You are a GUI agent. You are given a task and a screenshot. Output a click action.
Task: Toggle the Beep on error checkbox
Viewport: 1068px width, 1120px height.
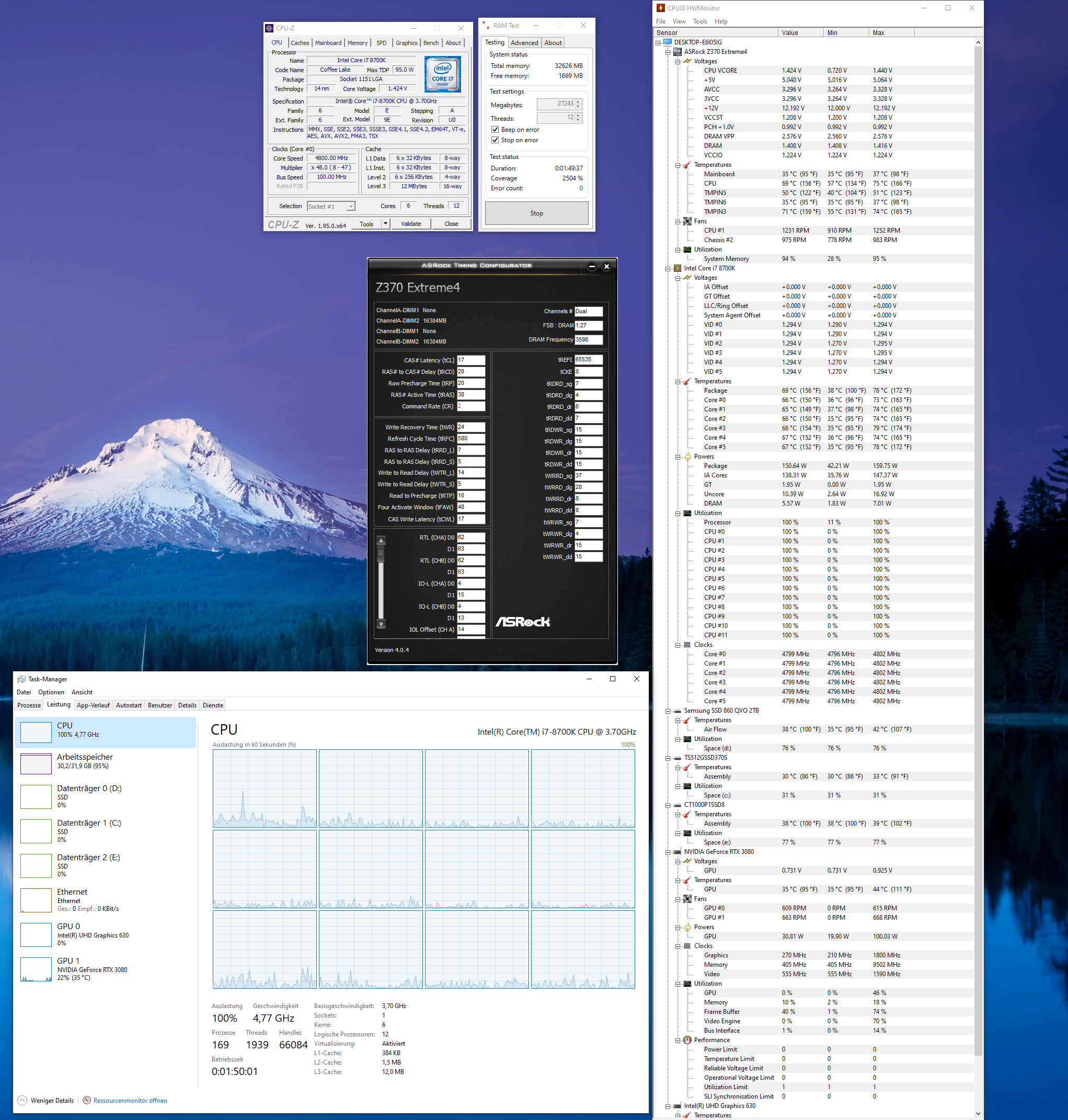tap(495, 129)
